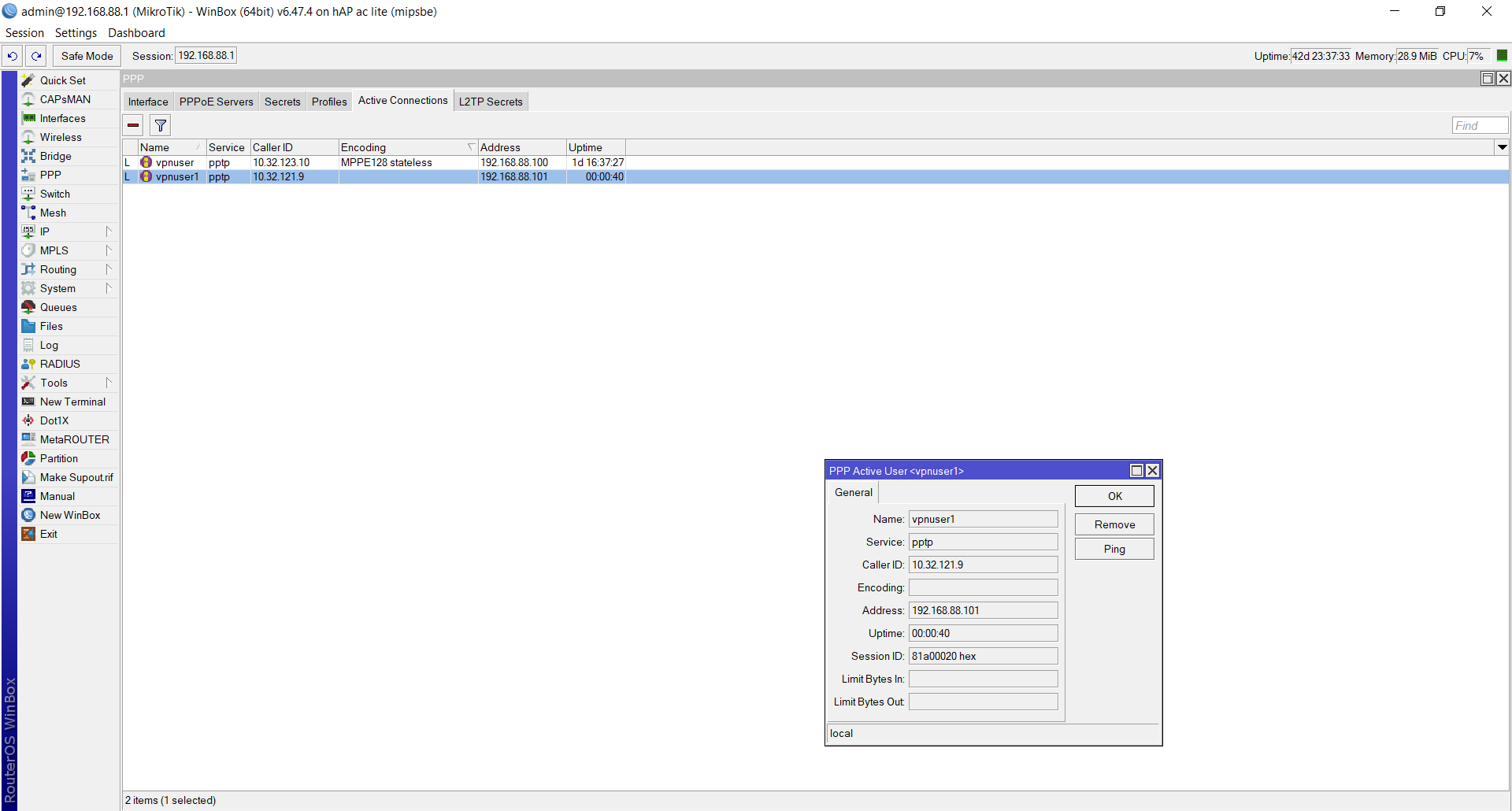Expand the MPLS submenu
Image resolution: width=1512 pixels, height=811 pixels.
pyautogui.click(x=69, y=250)
